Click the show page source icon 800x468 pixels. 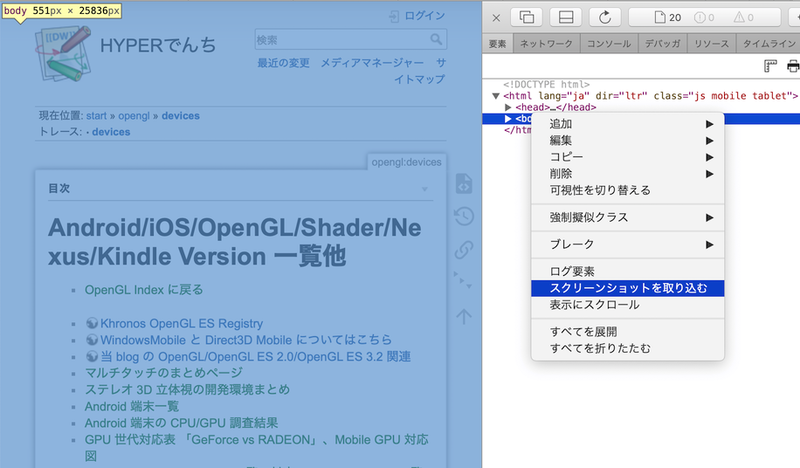464,184
